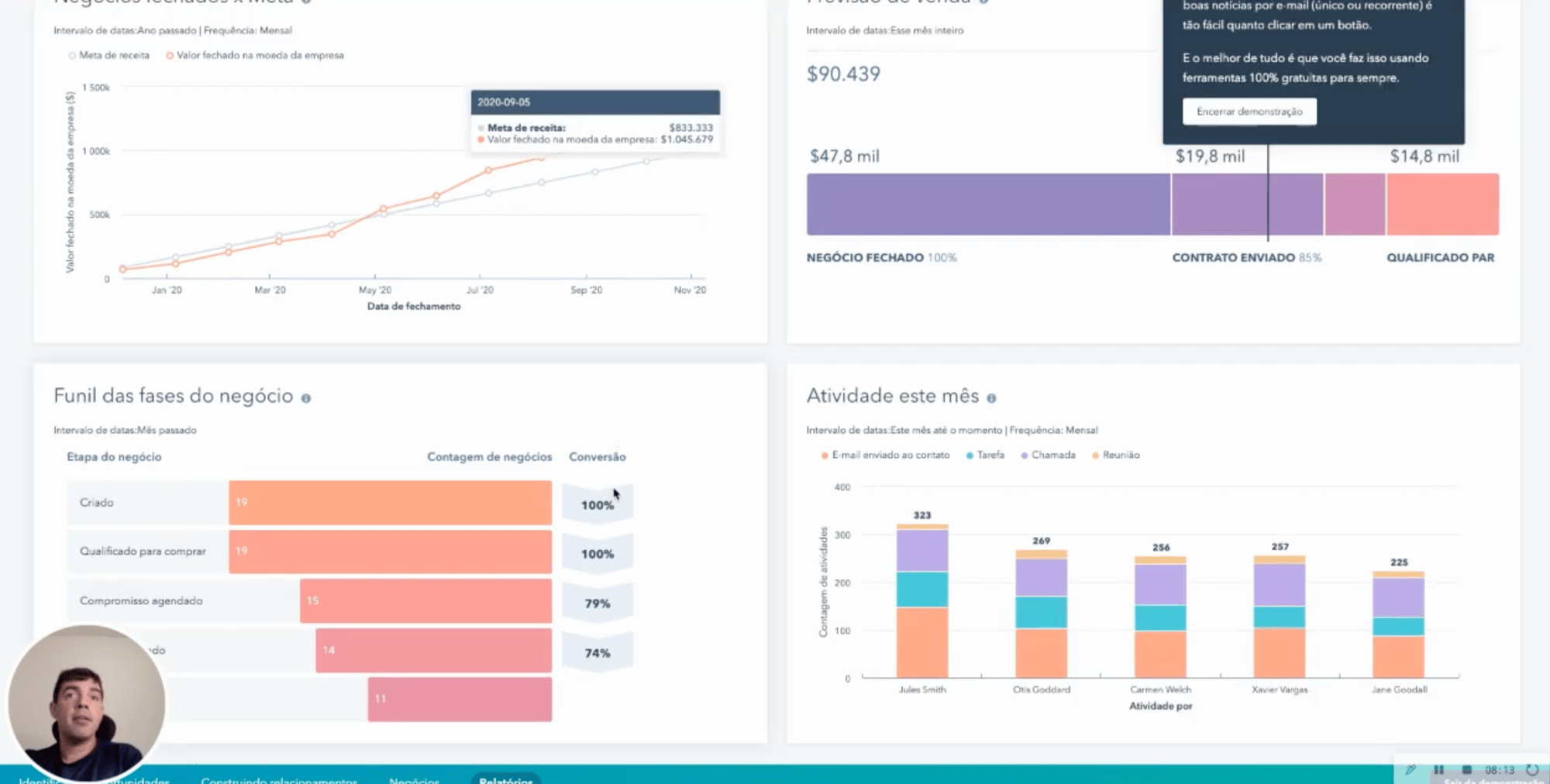
Task: Click the Contagem de negócios column header
Action: coord(490,457)
